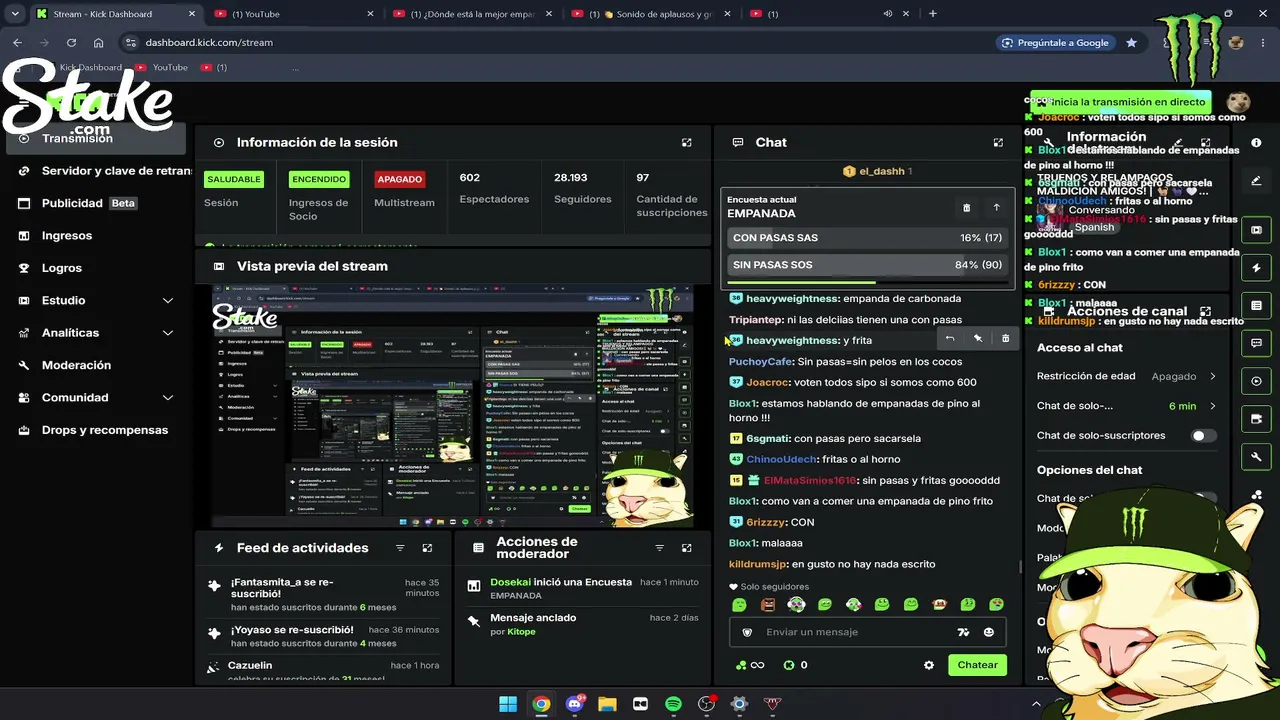Delete the 'y frita' chat message
The height and width of the screenshot is (720, 1280).
pyautogui.click(x=1006, y=339)
